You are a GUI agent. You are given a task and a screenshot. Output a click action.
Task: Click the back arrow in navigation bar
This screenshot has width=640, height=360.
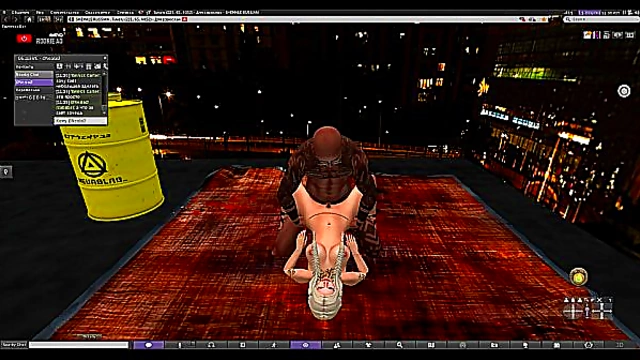6,19
